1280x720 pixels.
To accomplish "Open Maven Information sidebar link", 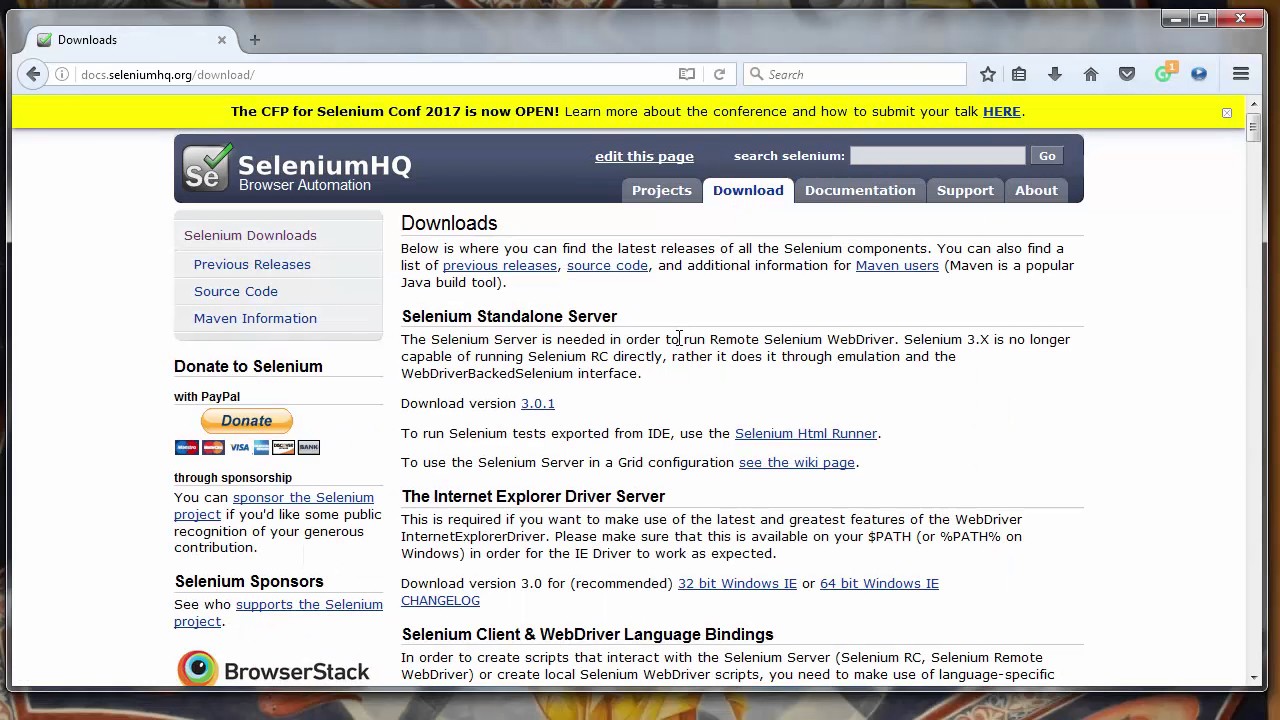I will click(255, 318).
